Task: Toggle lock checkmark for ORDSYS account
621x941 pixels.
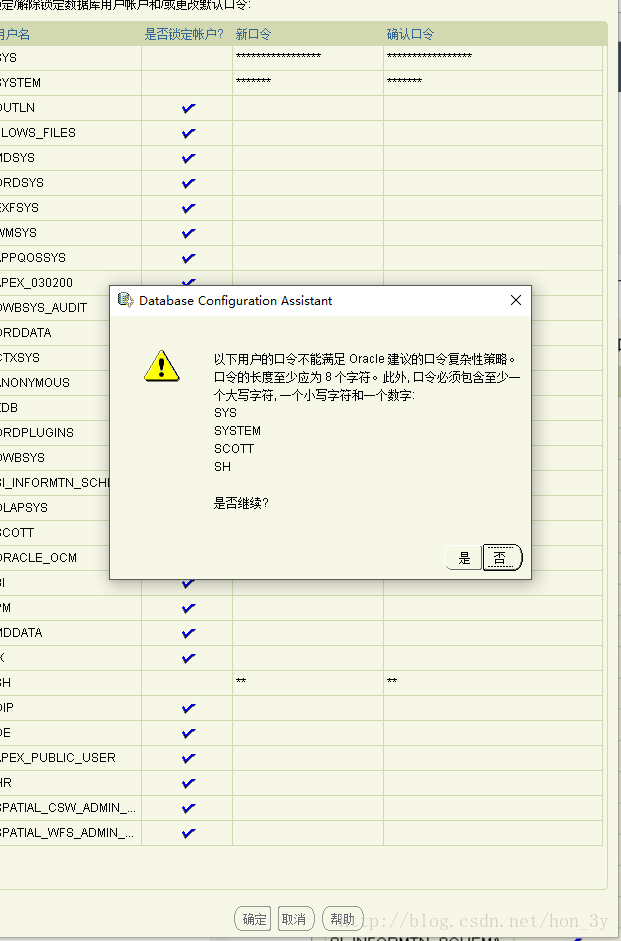Action: [188, 183]
